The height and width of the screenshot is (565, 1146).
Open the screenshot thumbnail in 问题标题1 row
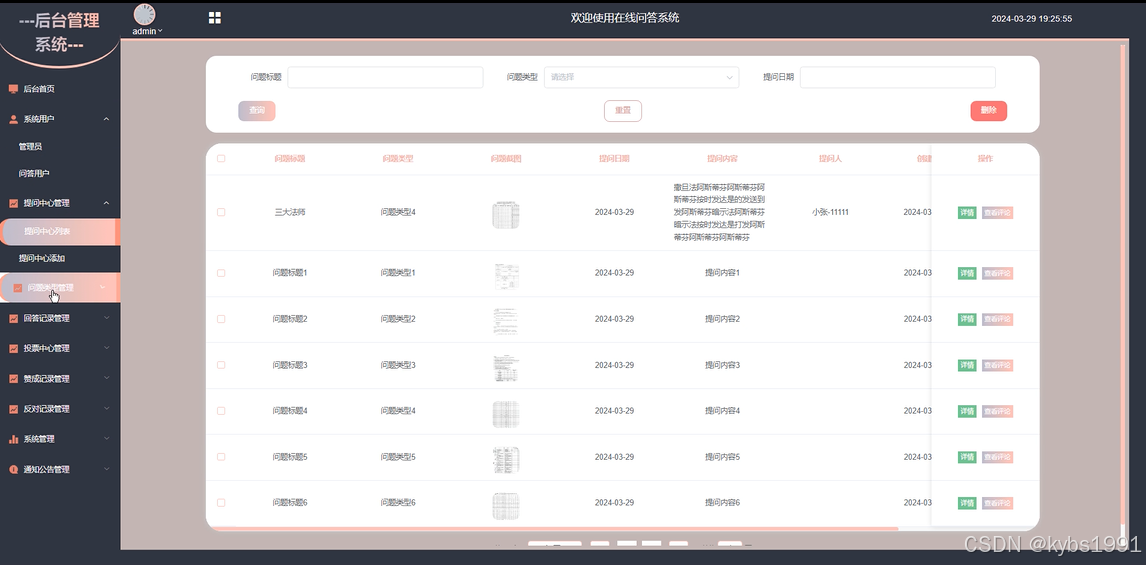(506, 276)
